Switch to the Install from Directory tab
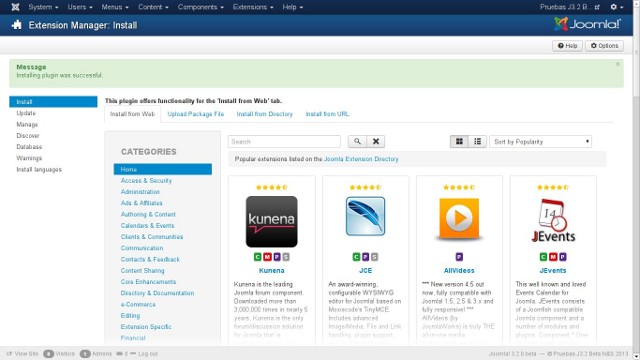The height and width of the screenshot is (360, 640). pos(264,114)
